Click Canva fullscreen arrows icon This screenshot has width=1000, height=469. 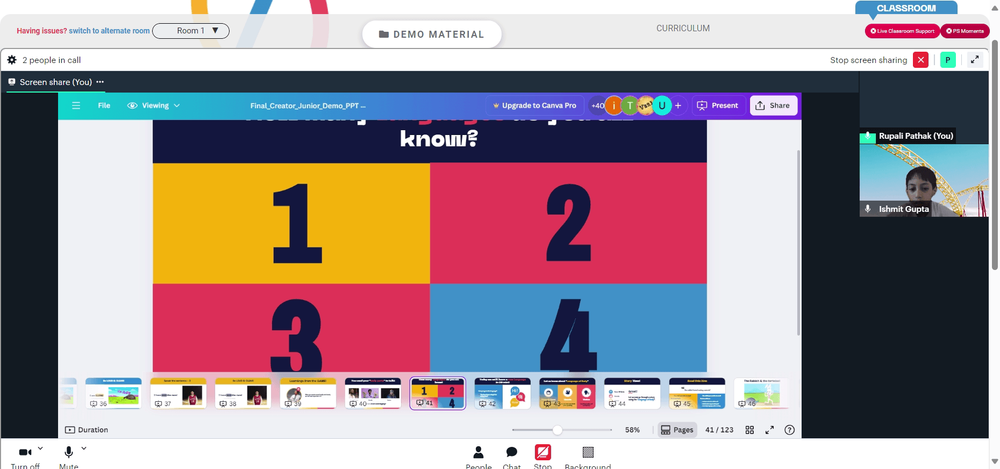770,430
